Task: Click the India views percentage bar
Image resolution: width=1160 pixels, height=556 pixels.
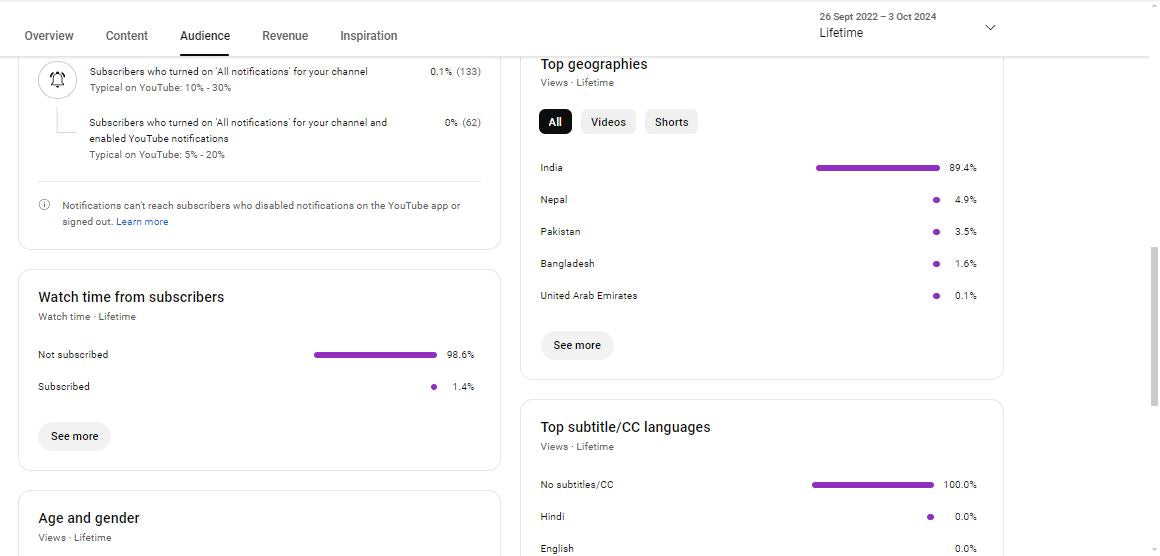Action: click(x=877, y=168)
